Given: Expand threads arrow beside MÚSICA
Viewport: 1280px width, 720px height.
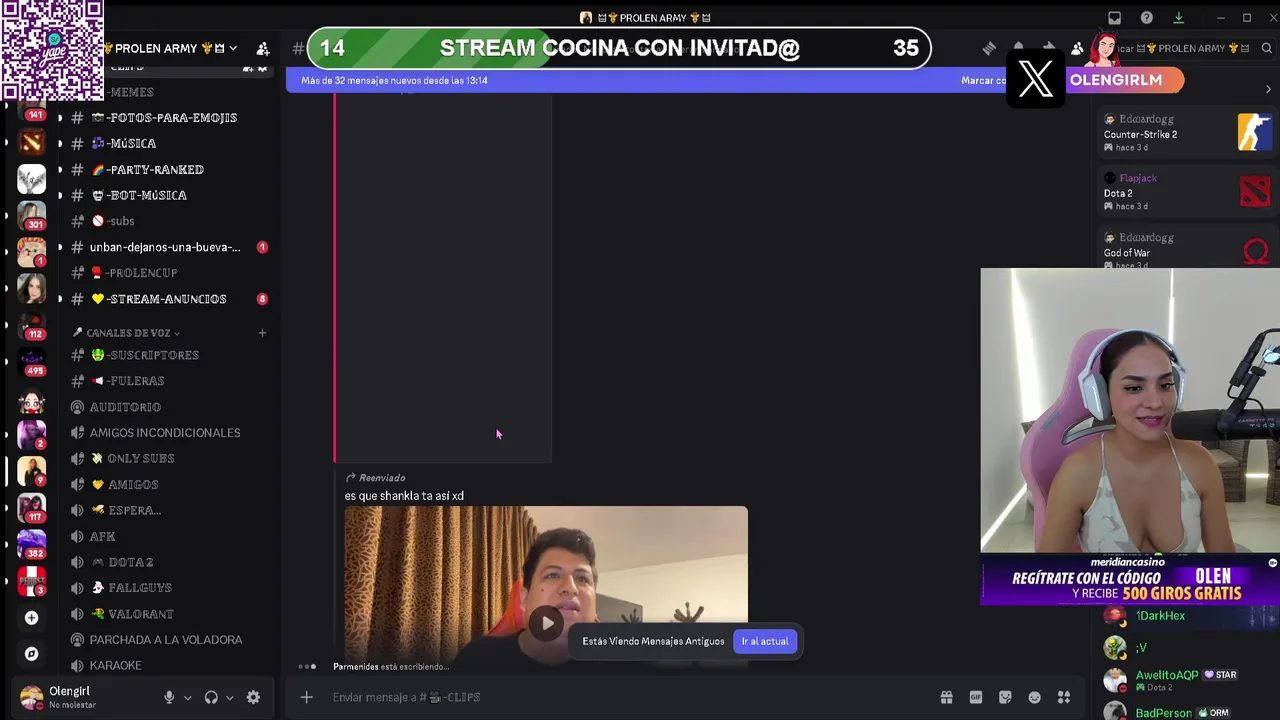Looking at the screenshot, I should pyautogui.click(x=60, y=143).
